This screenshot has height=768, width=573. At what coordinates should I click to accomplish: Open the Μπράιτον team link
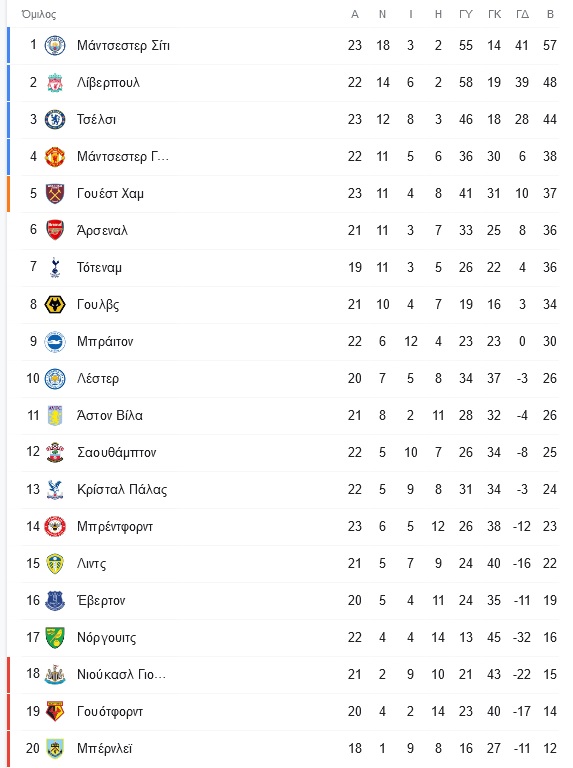(x=105, y=341)
